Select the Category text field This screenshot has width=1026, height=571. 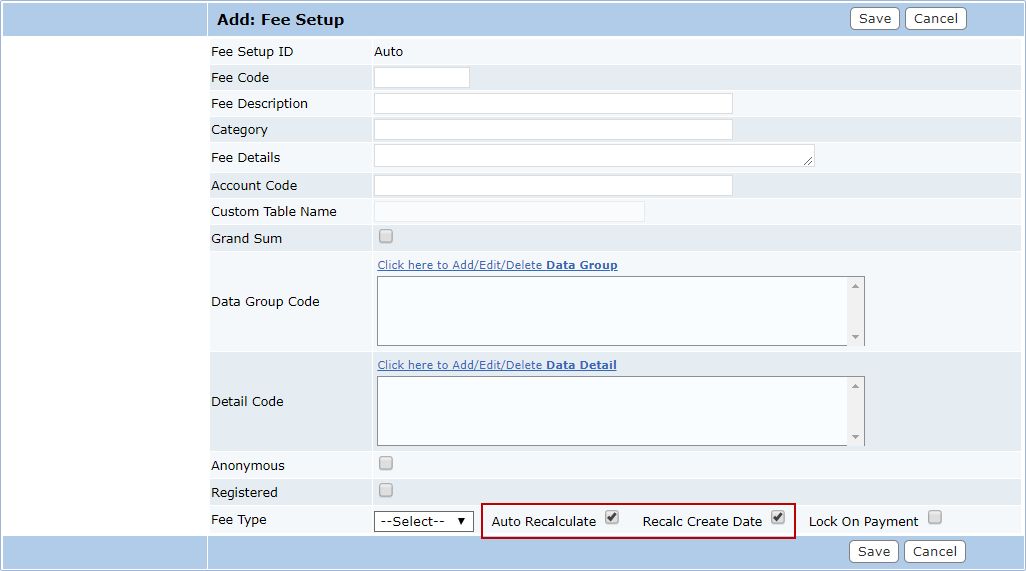click(553, 130)
